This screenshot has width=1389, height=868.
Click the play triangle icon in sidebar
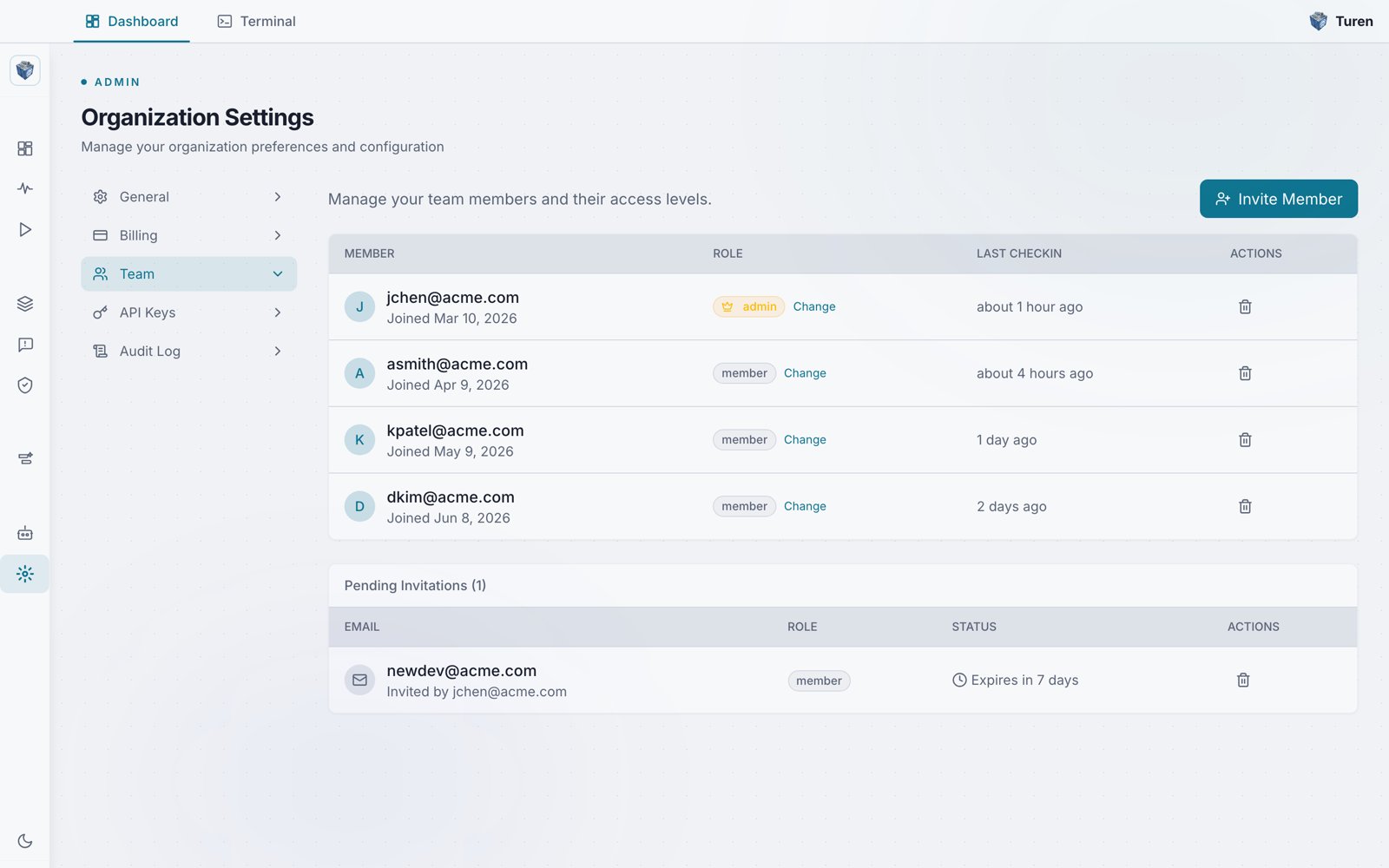pyautogui.click(x=25, y=229)
